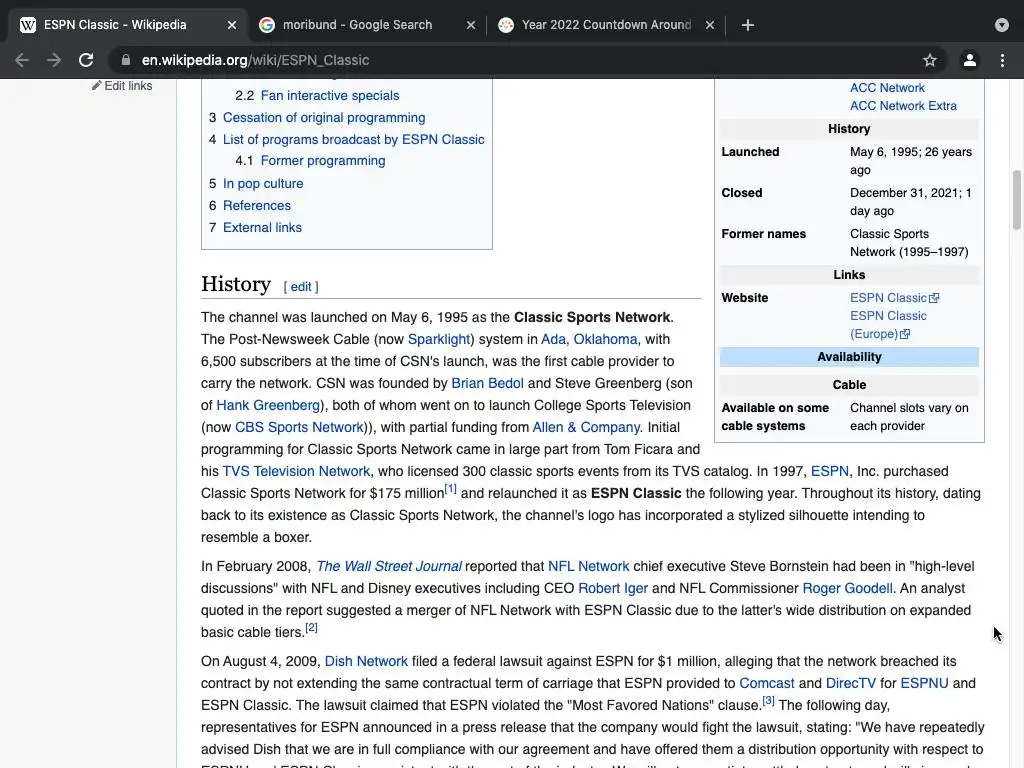Open the Roger Goodell link
This screenshot has width=1024, height=768.
tap(847, 588)
